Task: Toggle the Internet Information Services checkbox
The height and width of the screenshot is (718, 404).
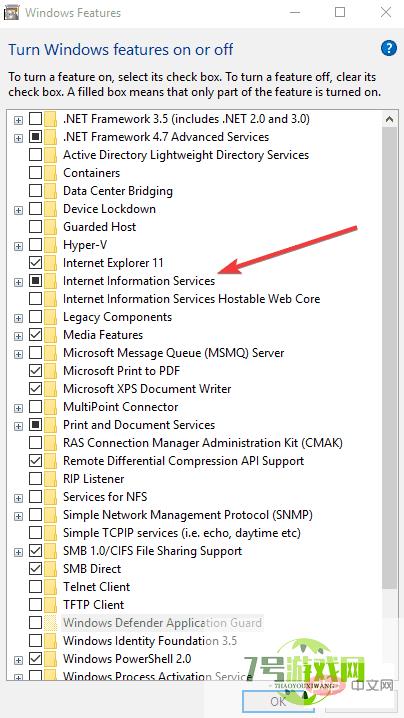Action: [35, 281]
